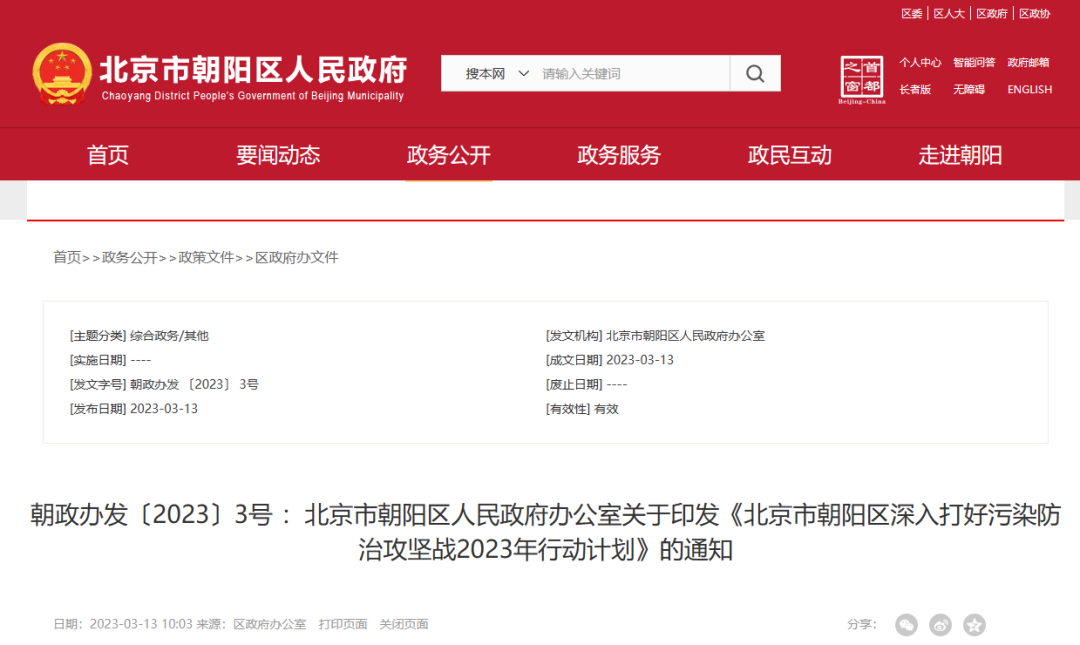Switch to 长者版 mode

tap(915, 90)
